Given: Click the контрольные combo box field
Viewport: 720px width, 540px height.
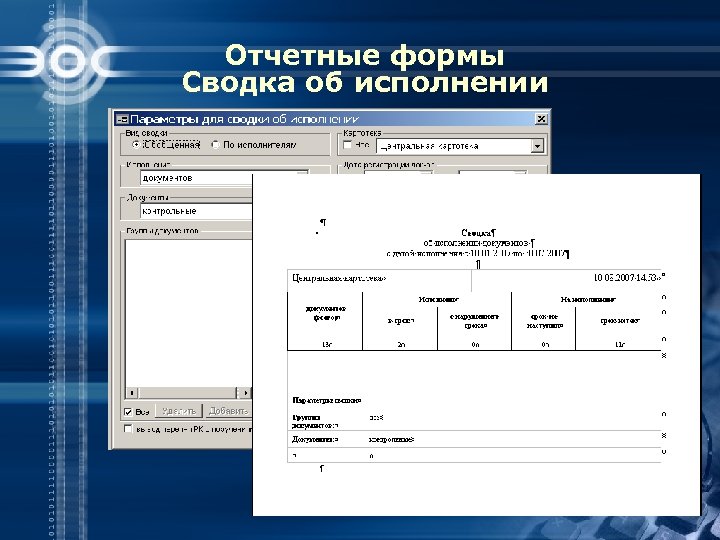Looking at the screenshot, I should [x=196, y=211].
